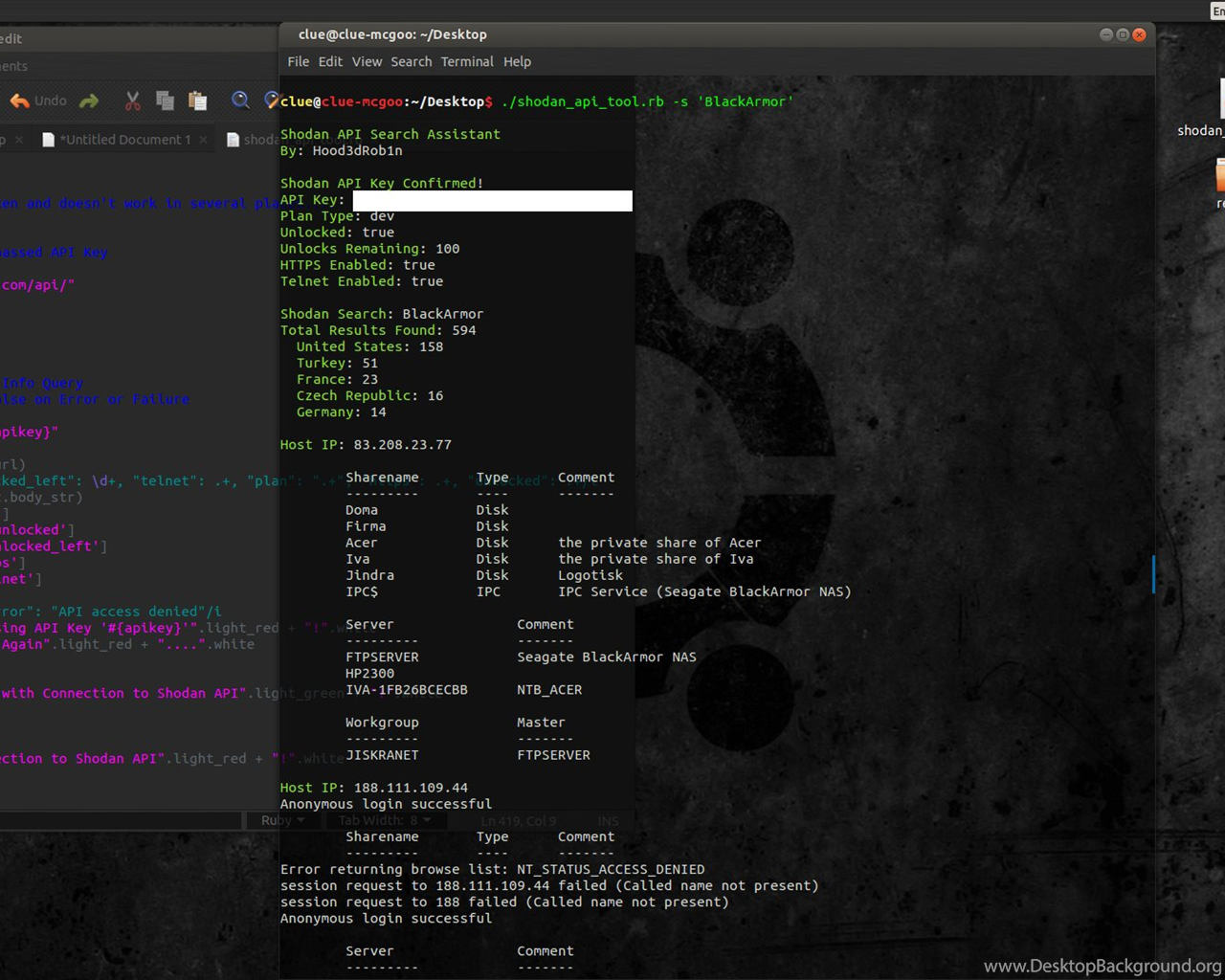
Task: Maximize the terminal window
Action: point(1123,34)
